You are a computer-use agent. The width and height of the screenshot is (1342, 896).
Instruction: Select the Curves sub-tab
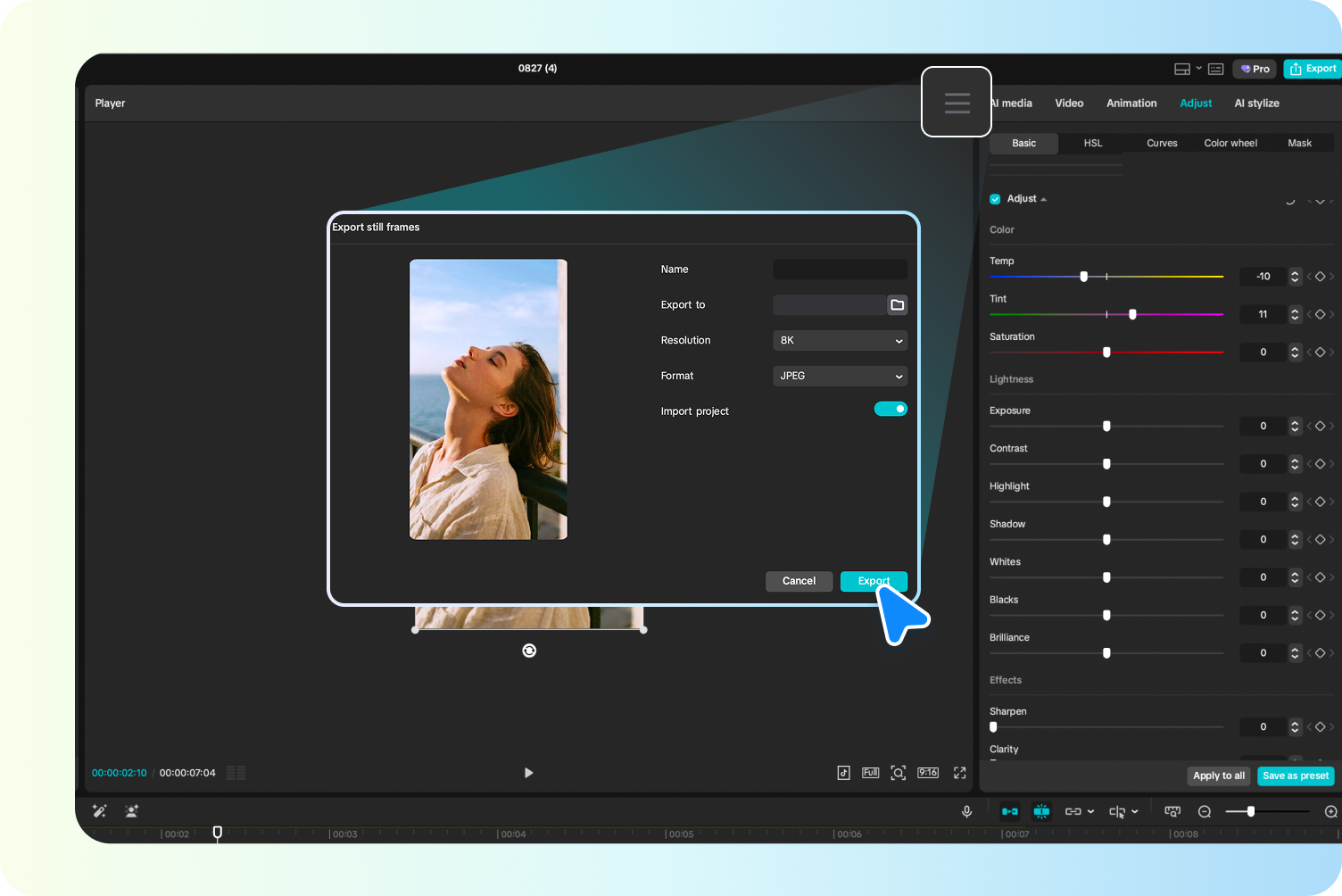tap(1162, 143)
